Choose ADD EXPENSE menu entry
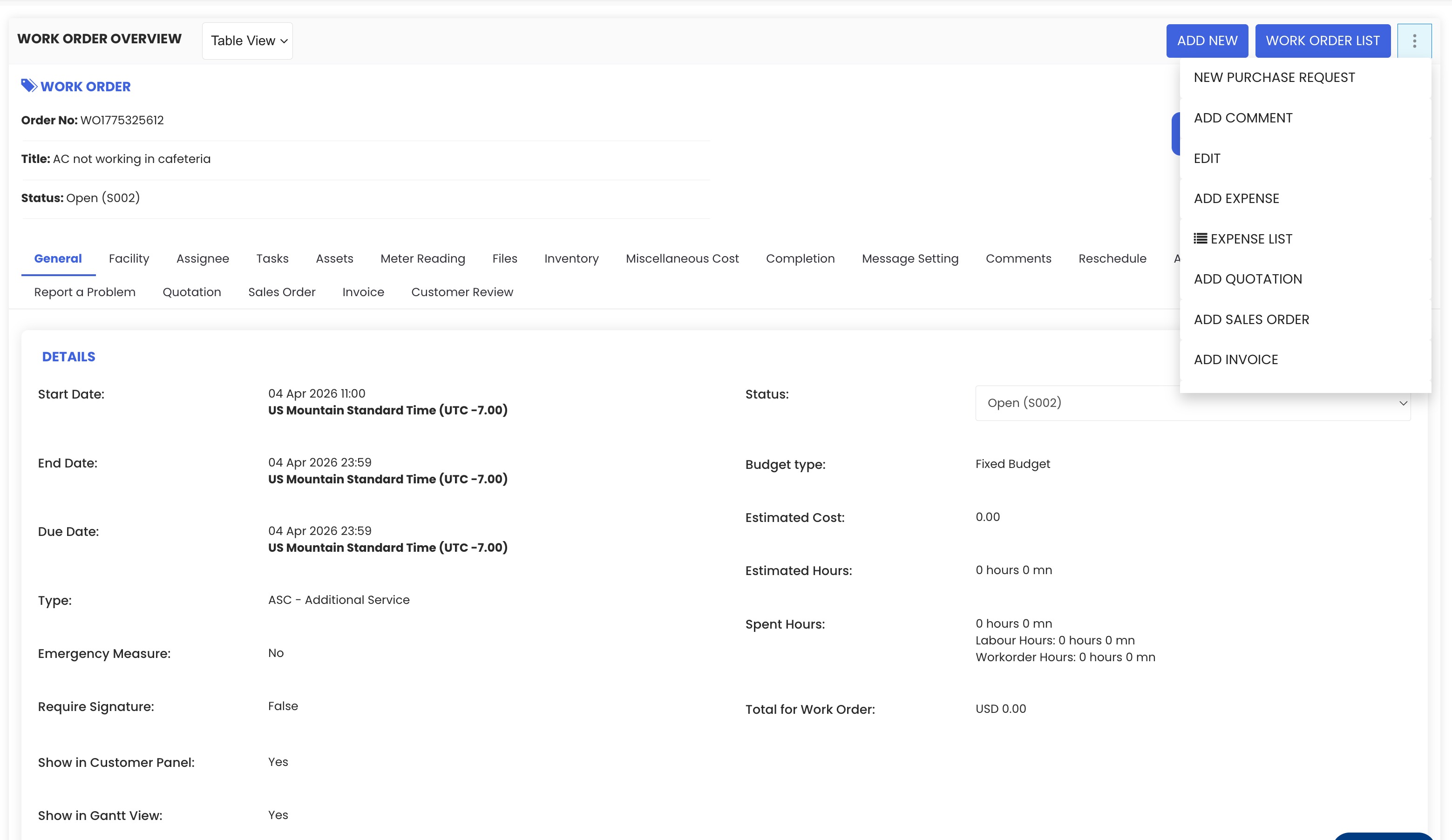The width and height of the screenshot is (1452, 840). click(1236, 198)
